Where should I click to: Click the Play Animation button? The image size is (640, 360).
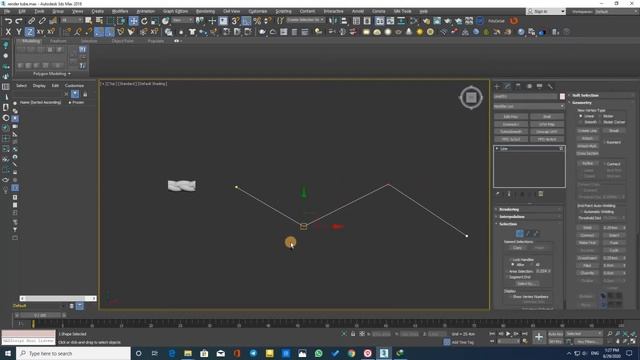tap(508, 334)
